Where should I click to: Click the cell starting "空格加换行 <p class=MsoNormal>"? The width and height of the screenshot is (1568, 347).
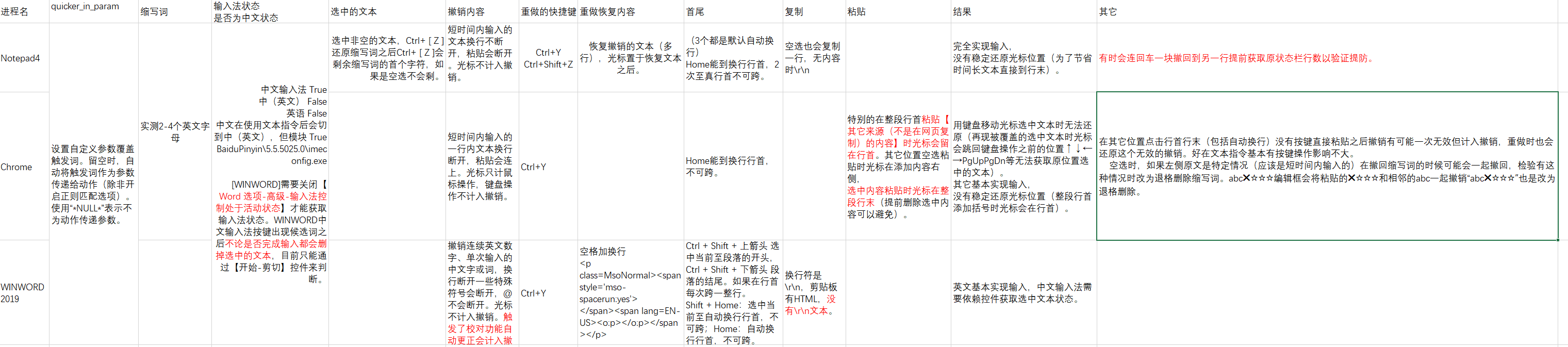(x=631, y=293)
